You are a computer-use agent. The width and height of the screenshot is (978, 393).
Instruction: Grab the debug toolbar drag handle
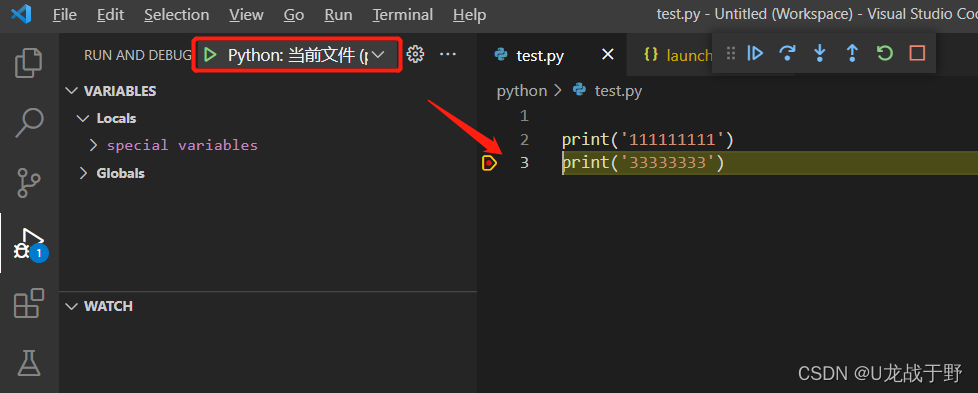pos(731,53)
